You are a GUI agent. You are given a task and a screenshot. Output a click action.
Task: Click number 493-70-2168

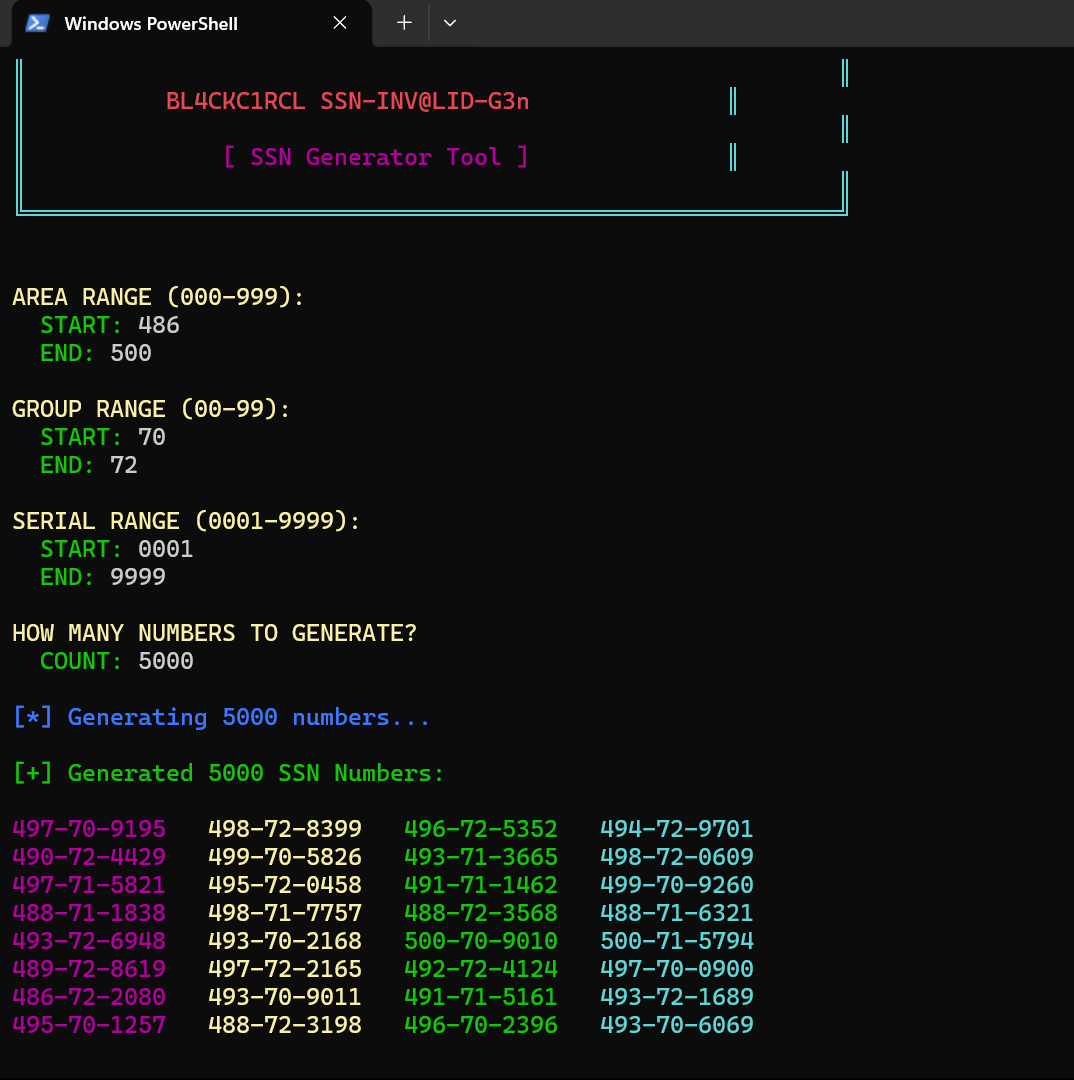pos(285,941)
